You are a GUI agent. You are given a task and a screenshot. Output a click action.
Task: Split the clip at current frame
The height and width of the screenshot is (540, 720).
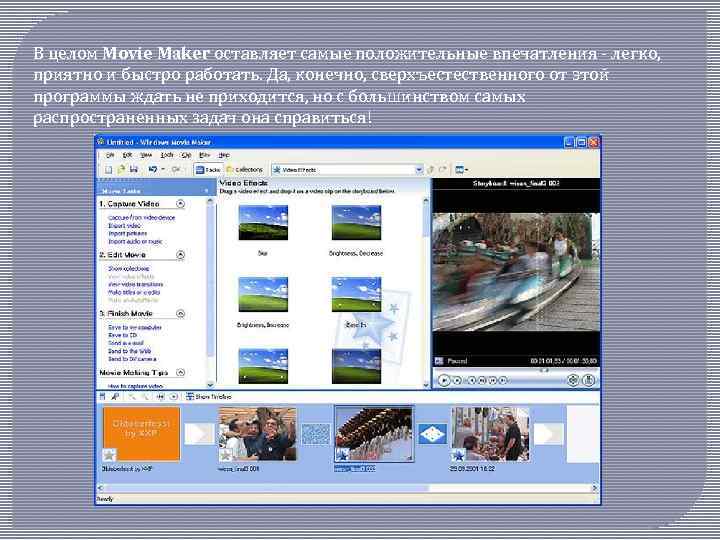pyautogui.click(x=573, y=380)
